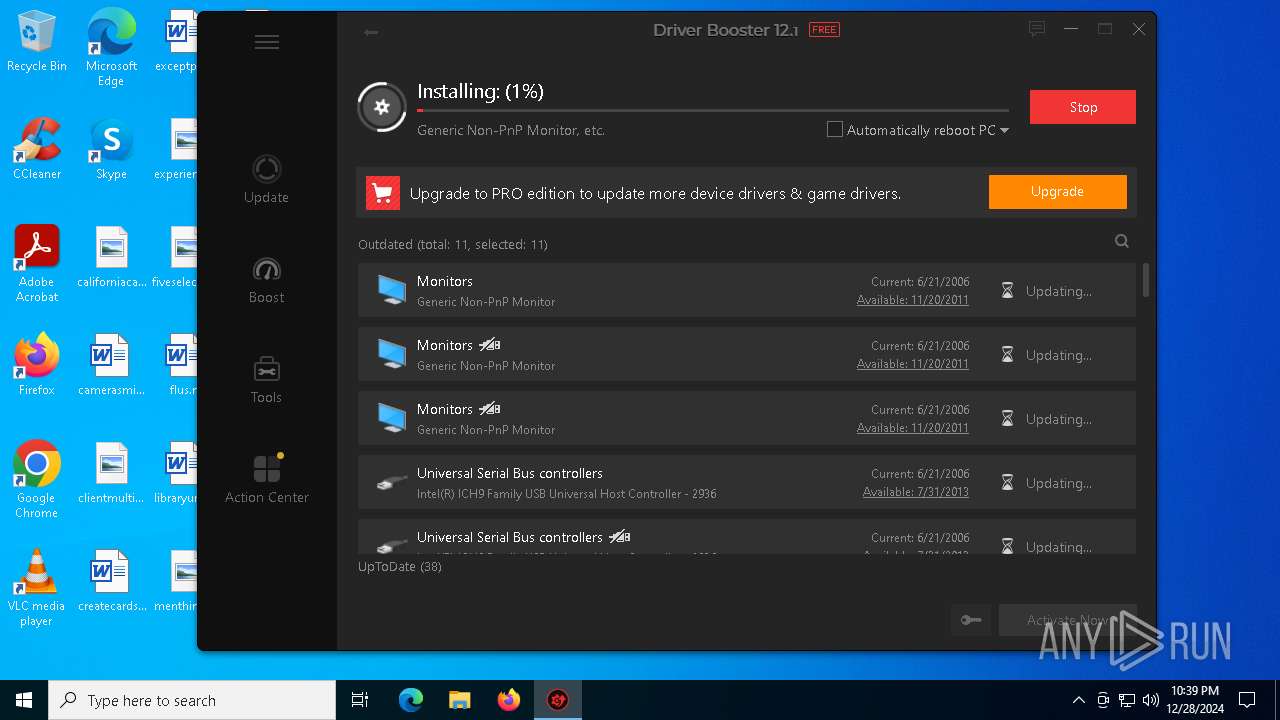Screen dimensions: 1280x720
Task: Open Skype desktop shortcut
Action: pyautogui.click(x=111, y=149)
